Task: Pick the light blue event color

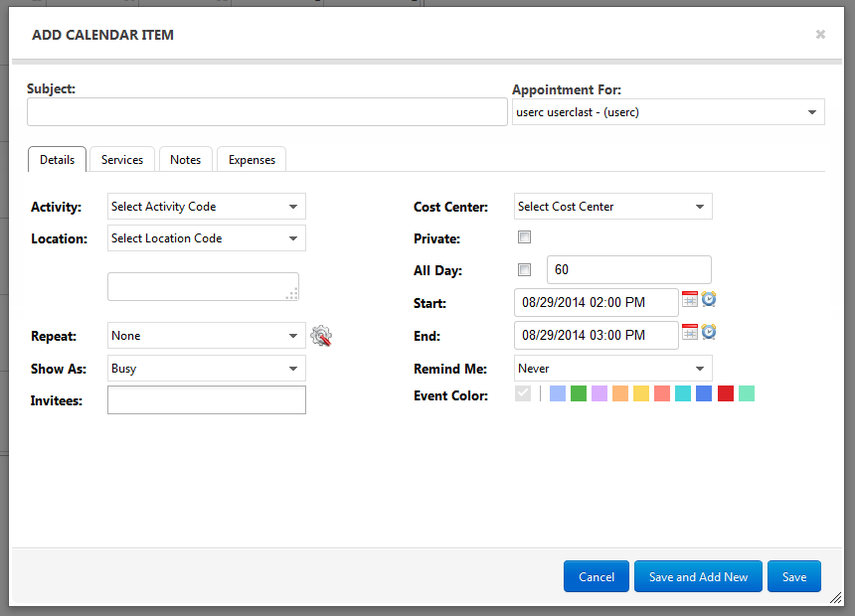Action: [557, 393]
